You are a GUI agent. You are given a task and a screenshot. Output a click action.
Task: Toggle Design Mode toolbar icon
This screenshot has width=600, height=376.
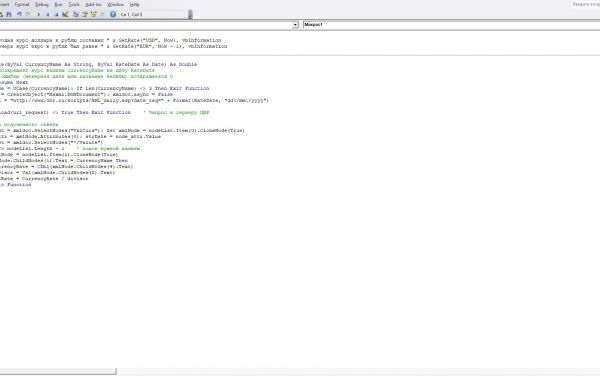click(x=65, y=14)
